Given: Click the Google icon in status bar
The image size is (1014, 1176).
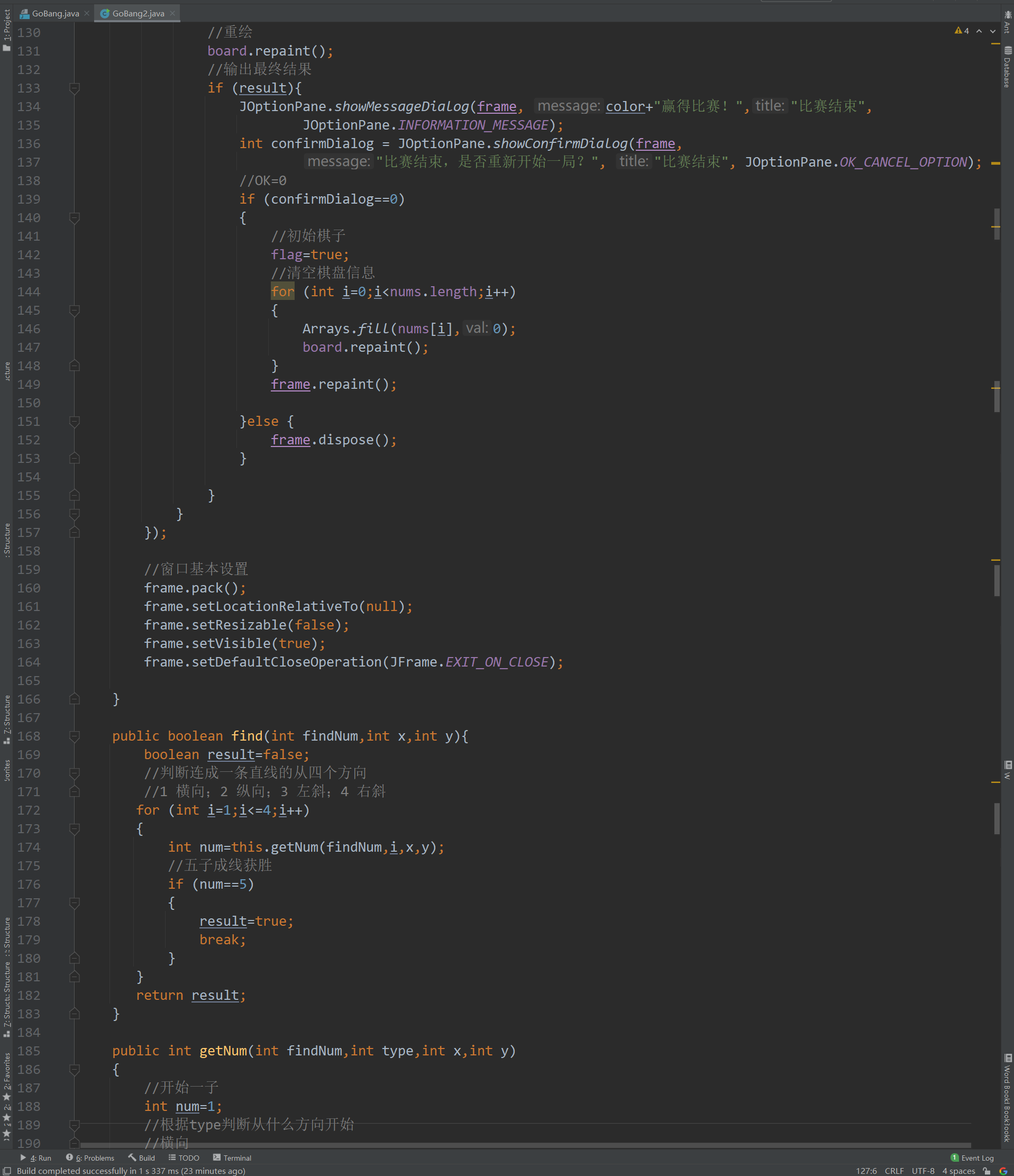Looking at the screenshot, I should [1003, 1171].
